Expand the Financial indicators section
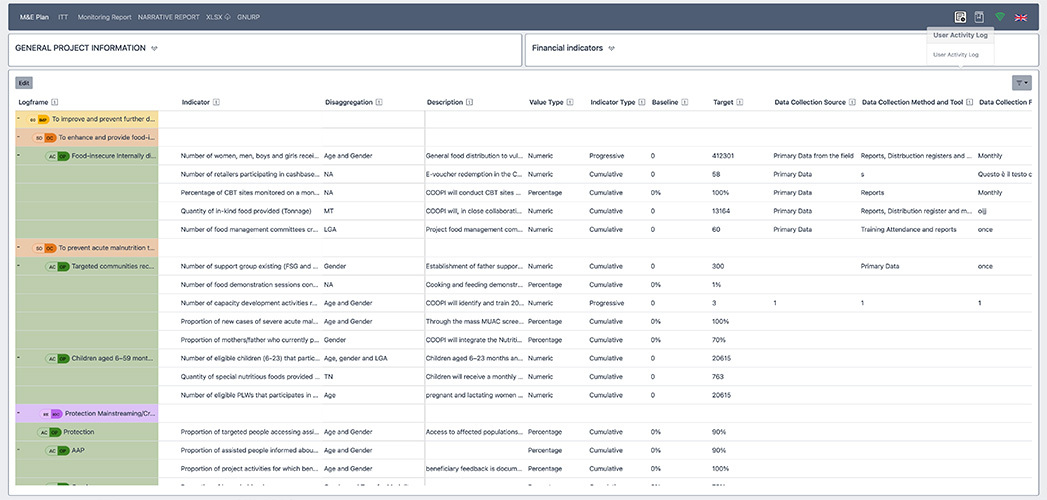The image size is (1047, 500). click(x=611, y=48)
